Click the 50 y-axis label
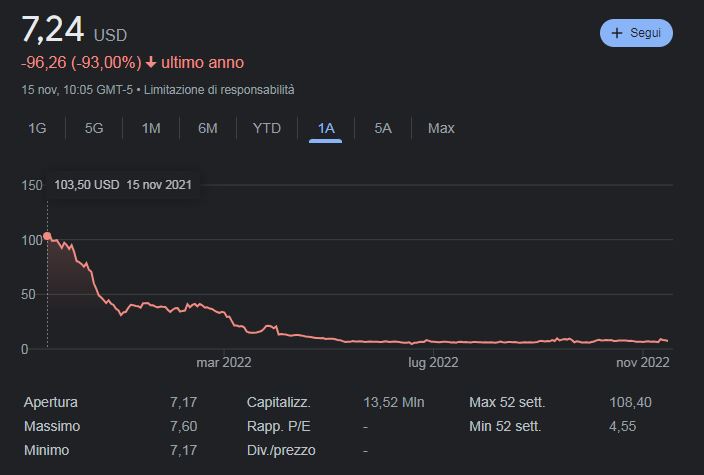704x475 pixels. click(x=28, y=295)
